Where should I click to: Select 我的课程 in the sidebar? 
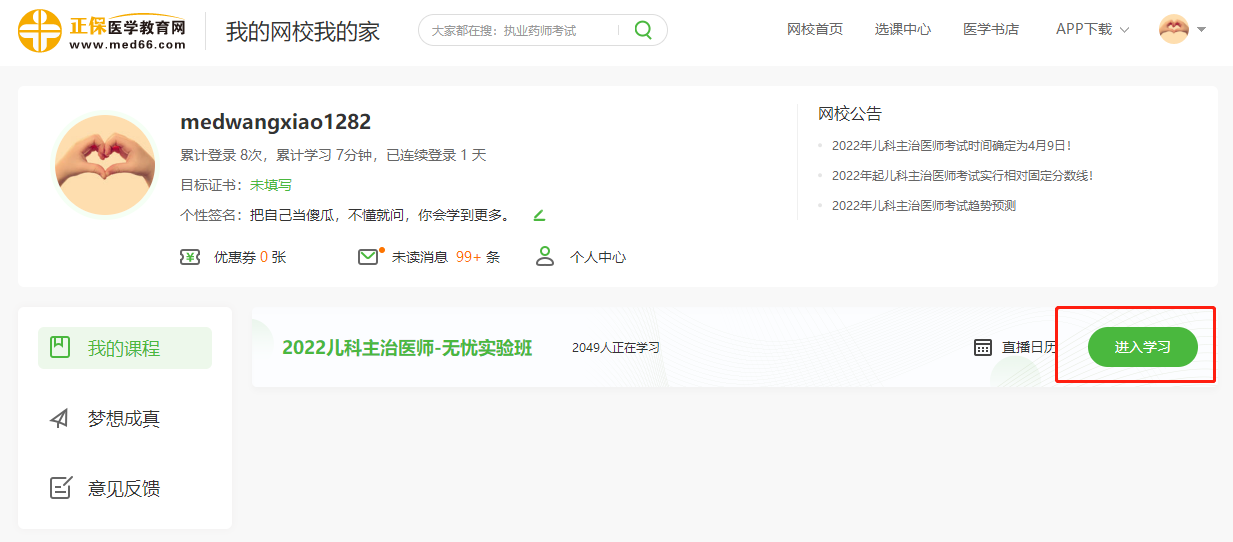point(124,348)
